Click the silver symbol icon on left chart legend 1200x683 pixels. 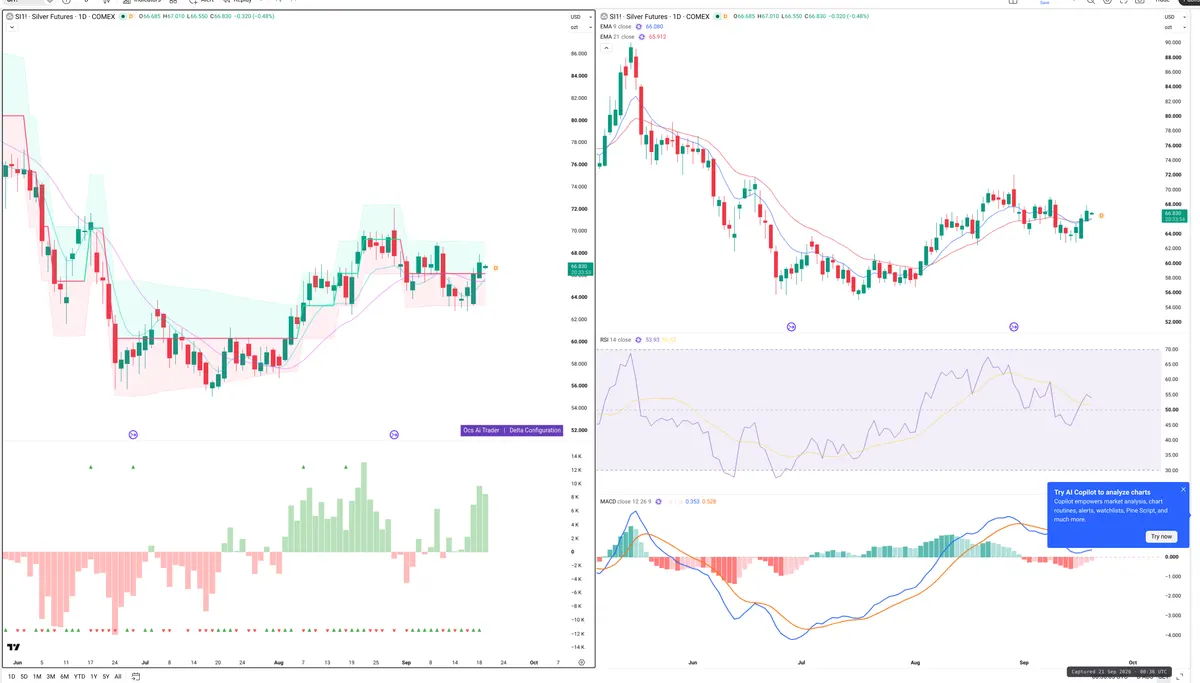click(10, 17)
